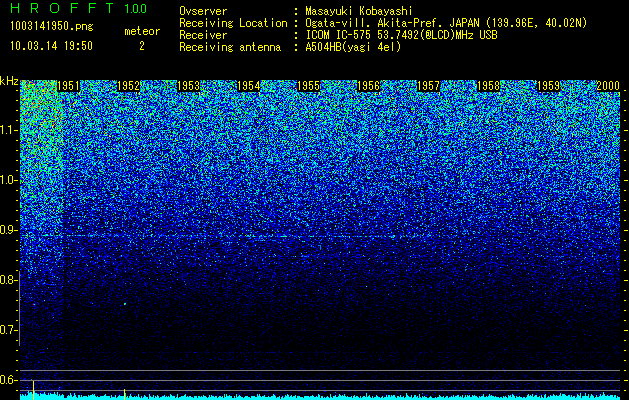This screenshot has height=400, width=629.
Task: Select the filename 1003141950.png
Action: pos(52,27)
